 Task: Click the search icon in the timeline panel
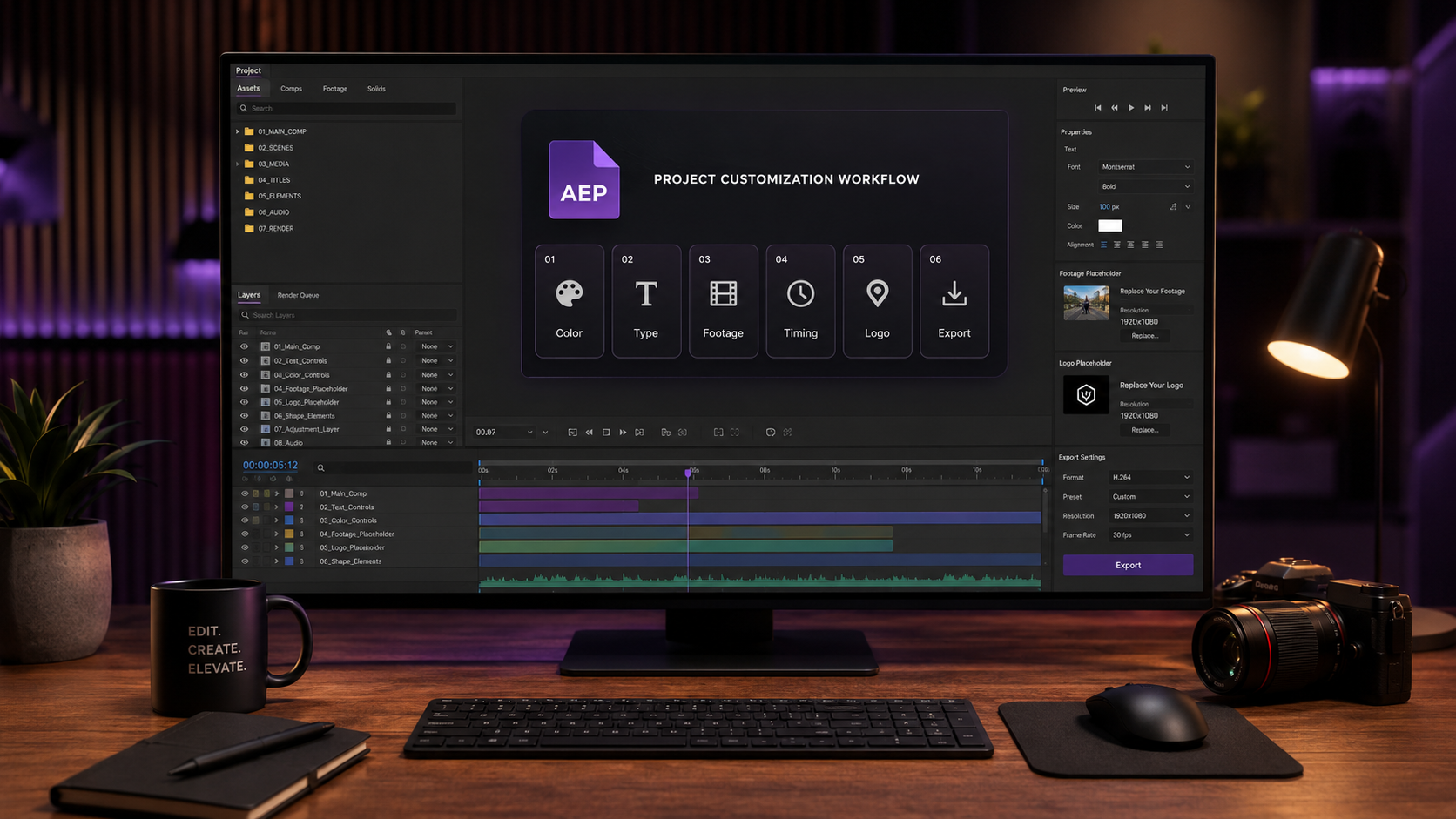320,468
